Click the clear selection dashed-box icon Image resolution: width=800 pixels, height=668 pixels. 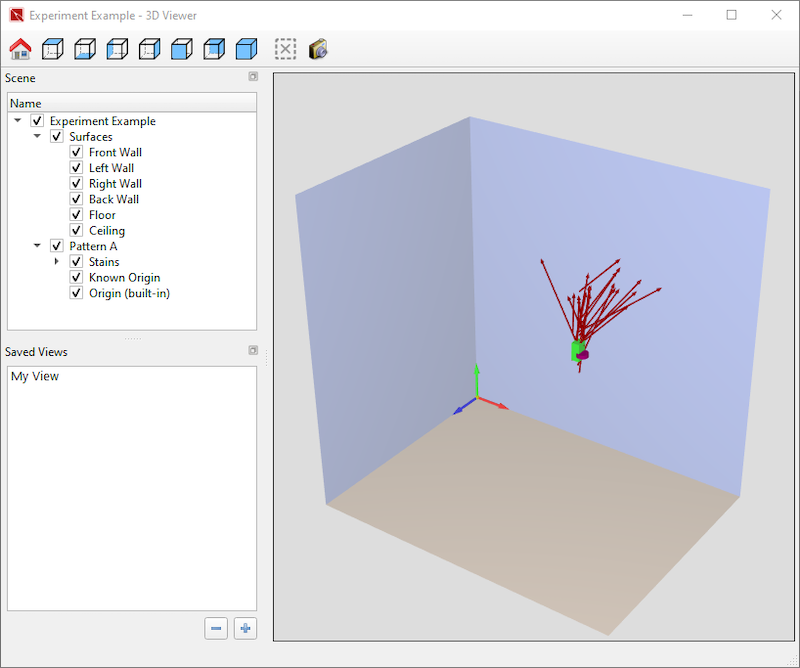pos(286,50)
